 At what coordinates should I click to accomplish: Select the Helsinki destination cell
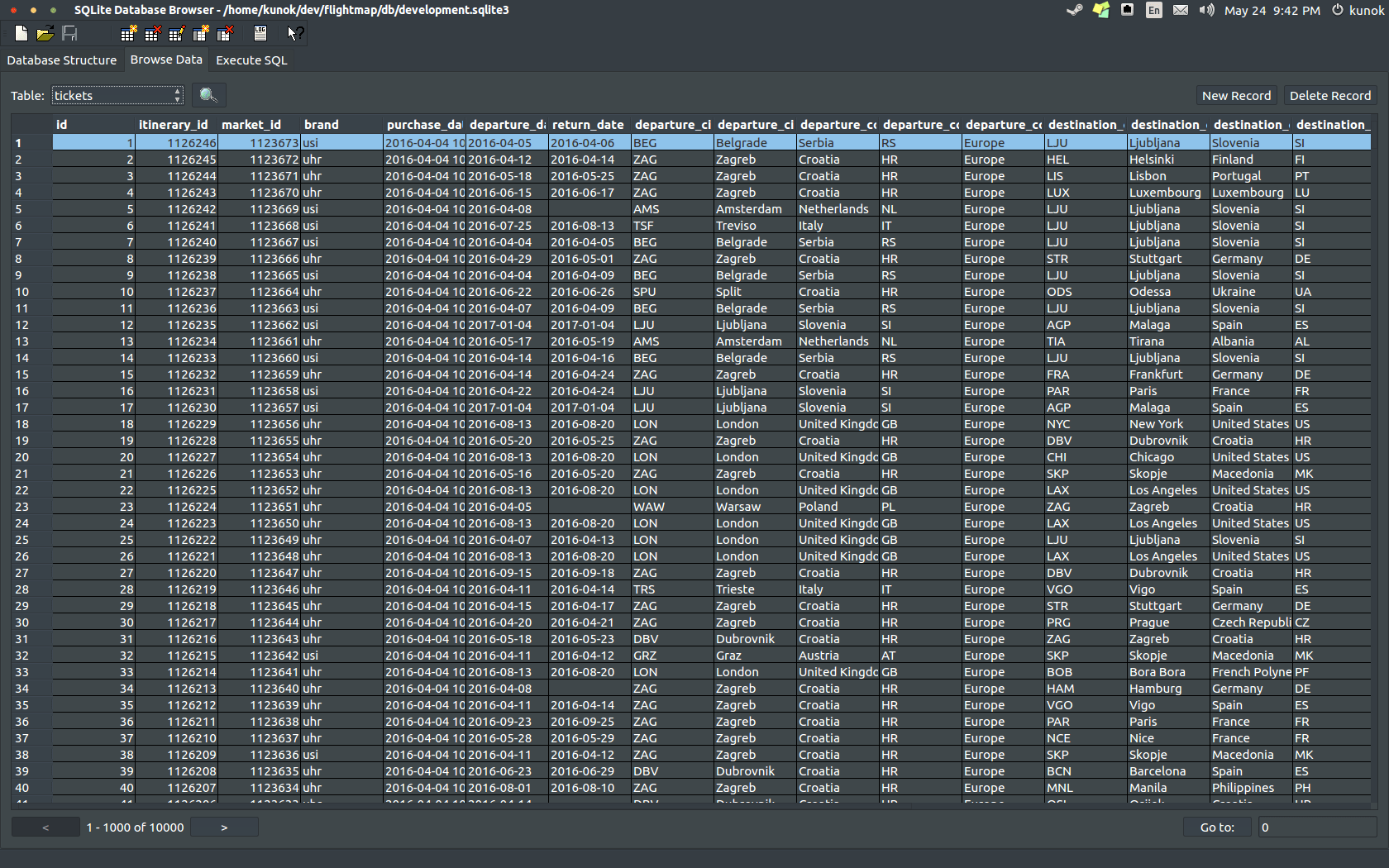click(1169, 160)
